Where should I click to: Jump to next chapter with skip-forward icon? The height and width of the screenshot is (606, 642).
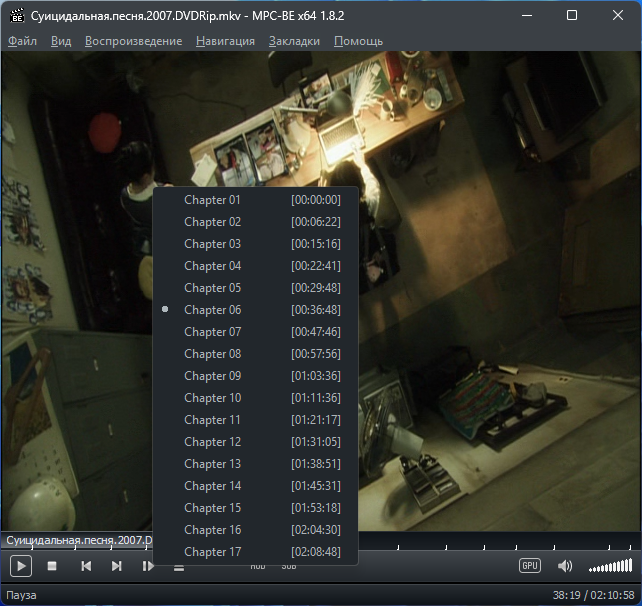pyautogui.click(x=117, y=566)
